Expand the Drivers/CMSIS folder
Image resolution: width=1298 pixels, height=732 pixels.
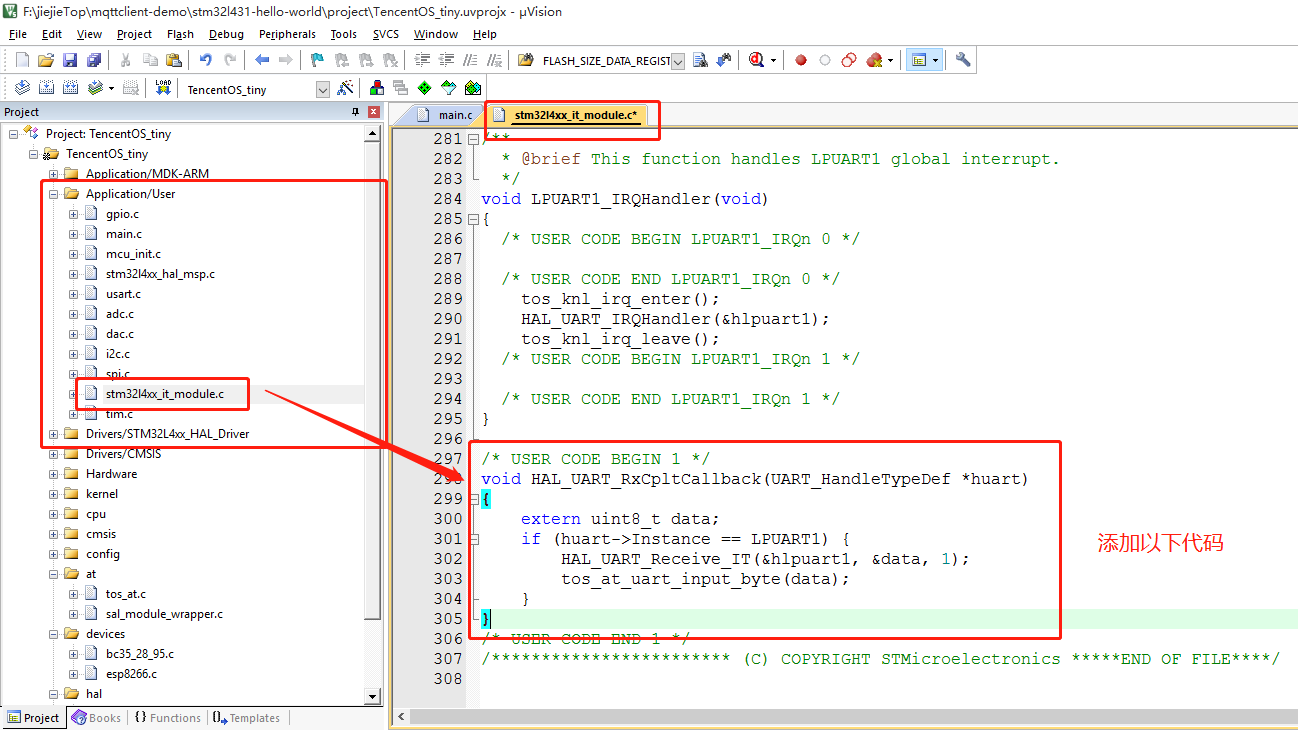54,454
